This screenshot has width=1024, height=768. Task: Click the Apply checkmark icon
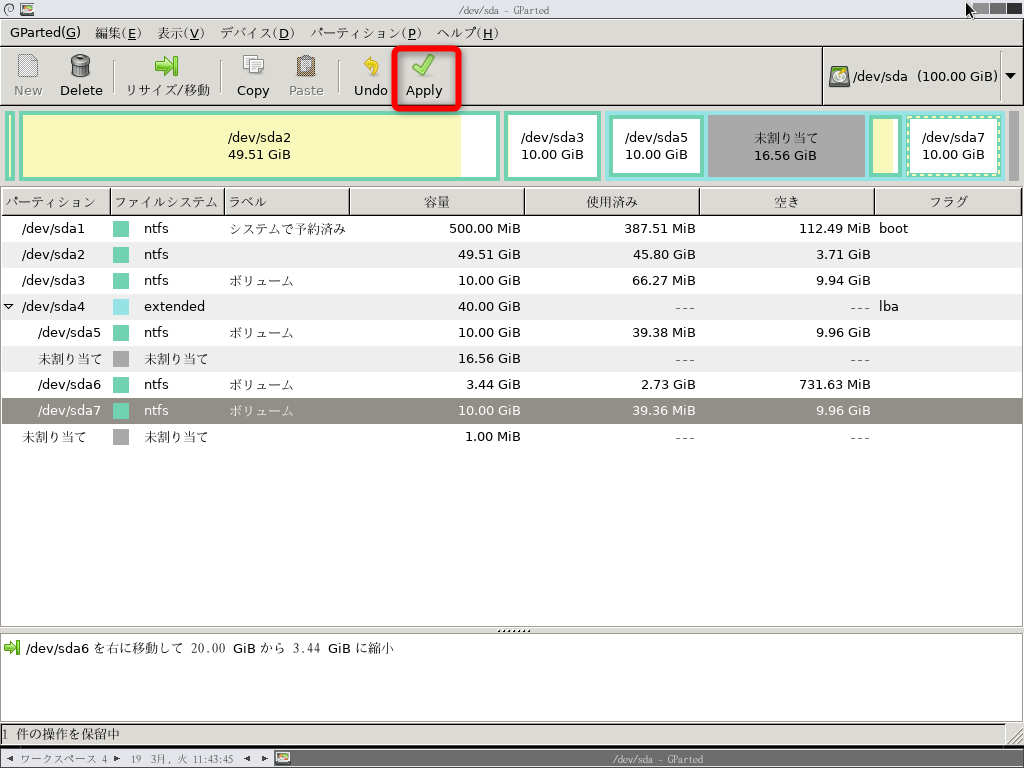pyautogui.click(x=424, y=65)
